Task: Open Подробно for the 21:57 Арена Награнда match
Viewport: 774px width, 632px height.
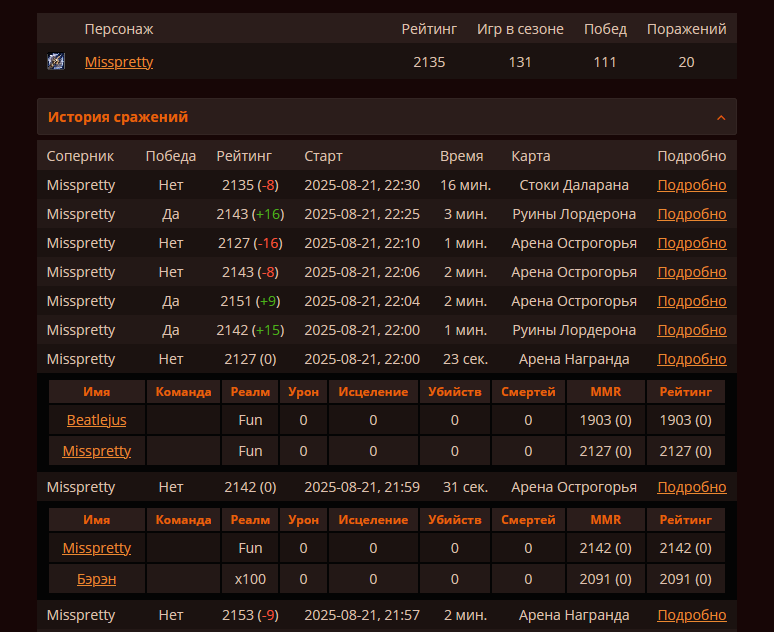Action: (692, 615)
